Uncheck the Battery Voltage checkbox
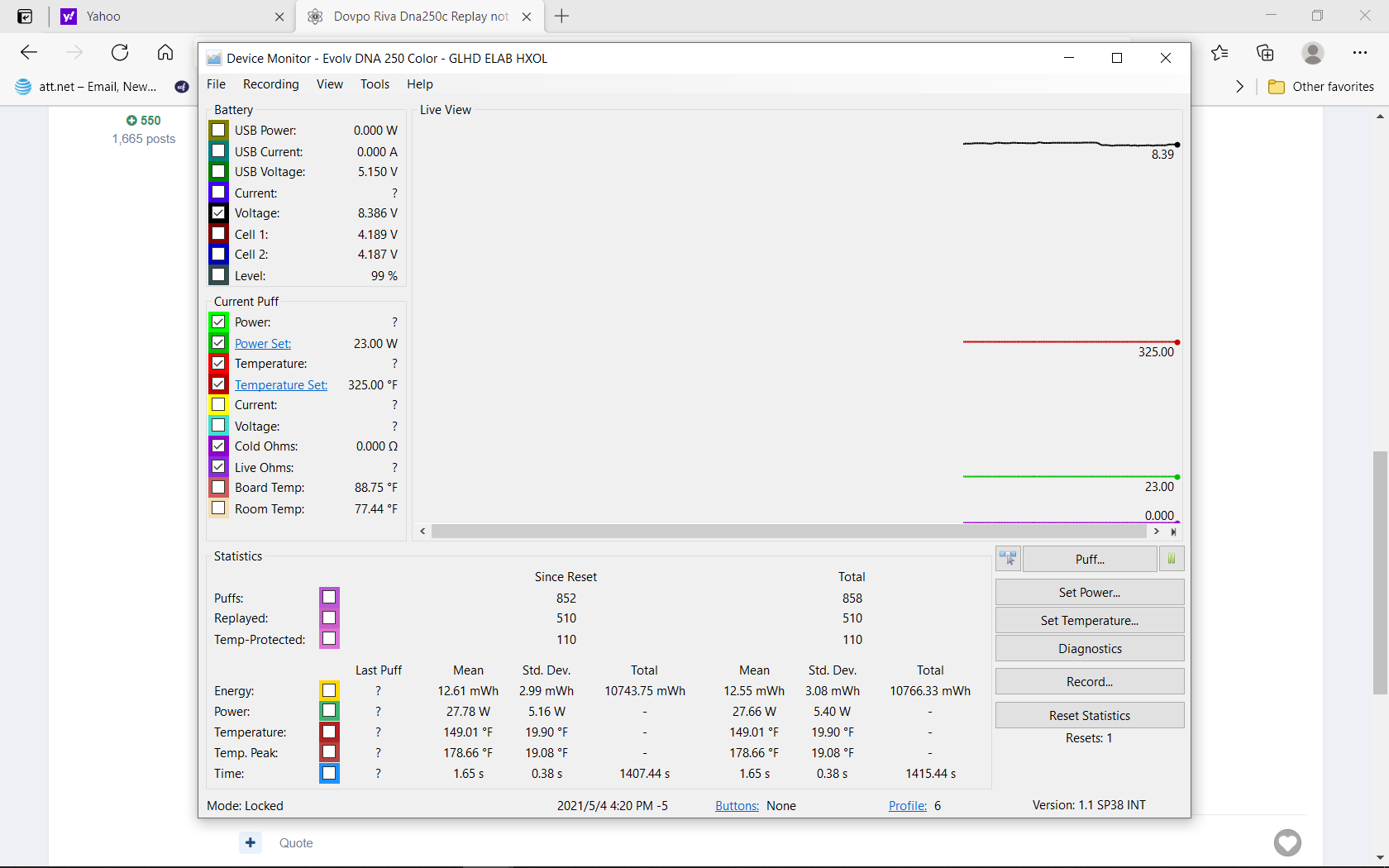 pyautogui.click(x=218, y=213)
